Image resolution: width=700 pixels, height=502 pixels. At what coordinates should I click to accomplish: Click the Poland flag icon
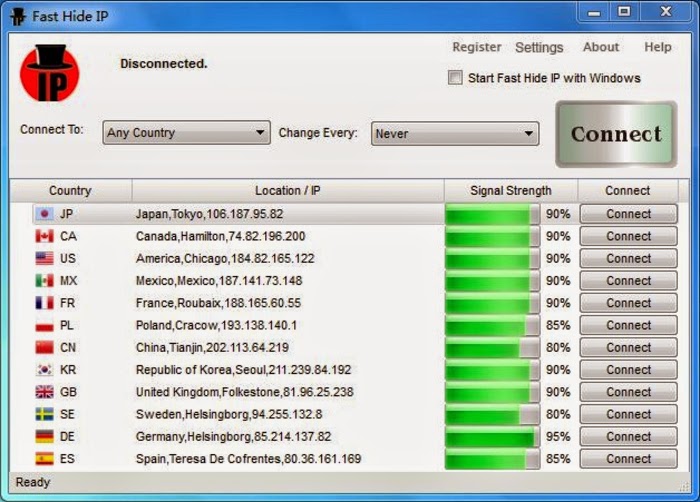click(x=44, y=325)
